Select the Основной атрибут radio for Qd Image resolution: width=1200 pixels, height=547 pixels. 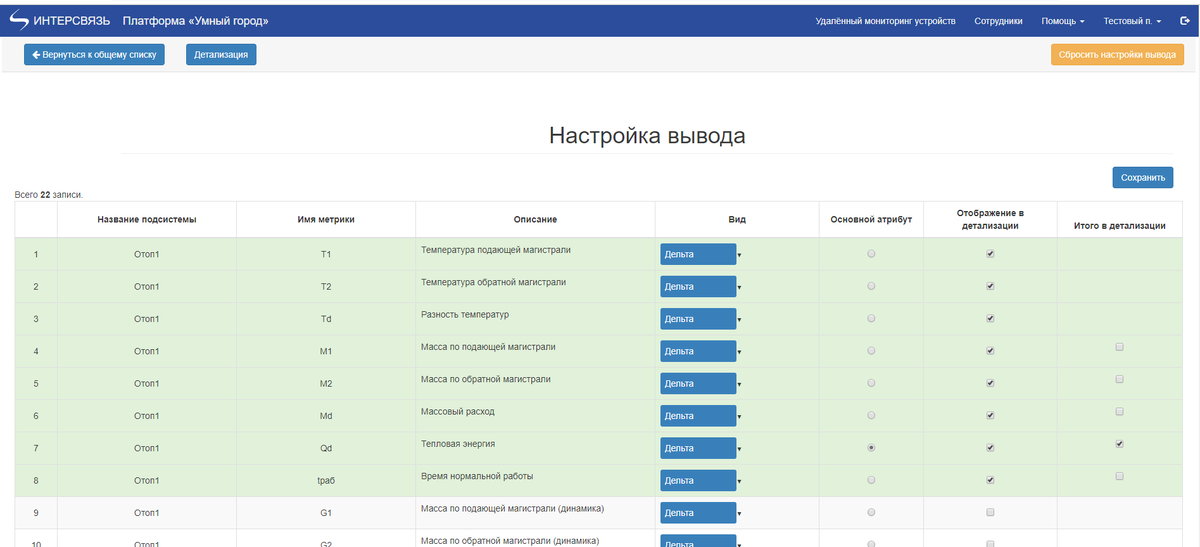pos(871,448)
